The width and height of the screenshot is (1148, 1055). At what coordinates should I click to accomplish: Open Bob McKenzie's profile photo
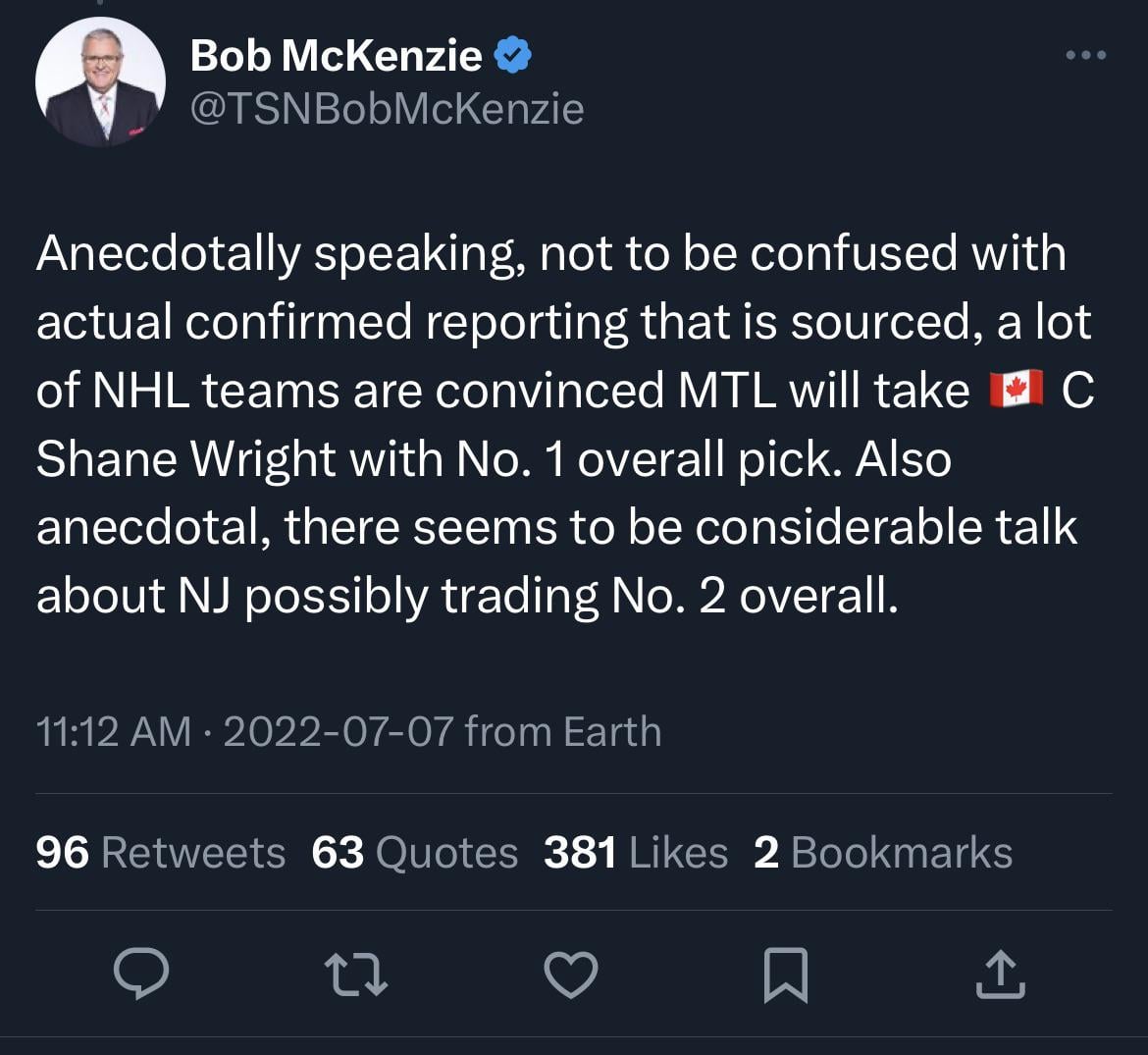point(100,82)
